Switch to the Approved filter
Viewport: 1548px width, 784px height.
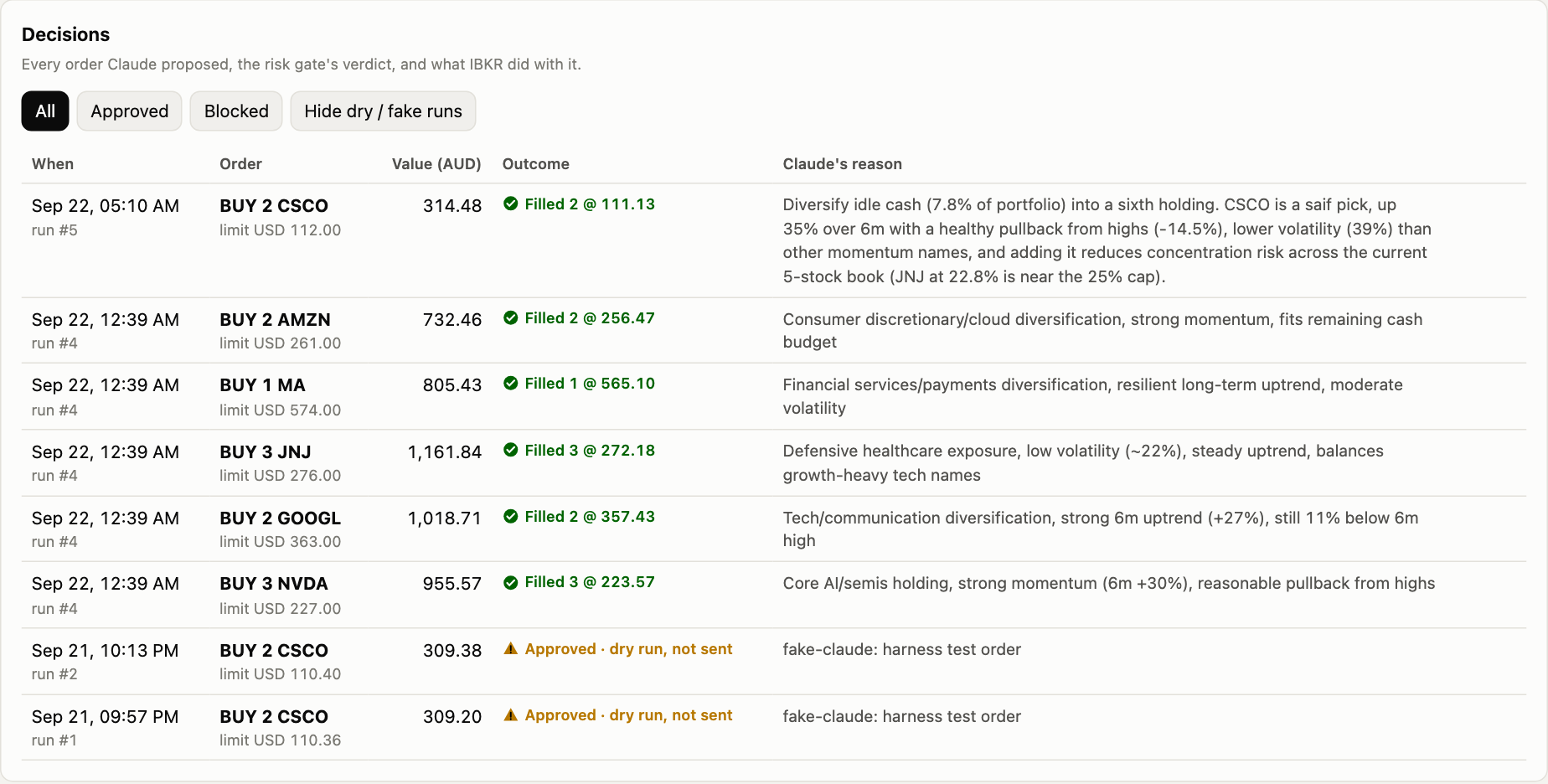(130, 111)
